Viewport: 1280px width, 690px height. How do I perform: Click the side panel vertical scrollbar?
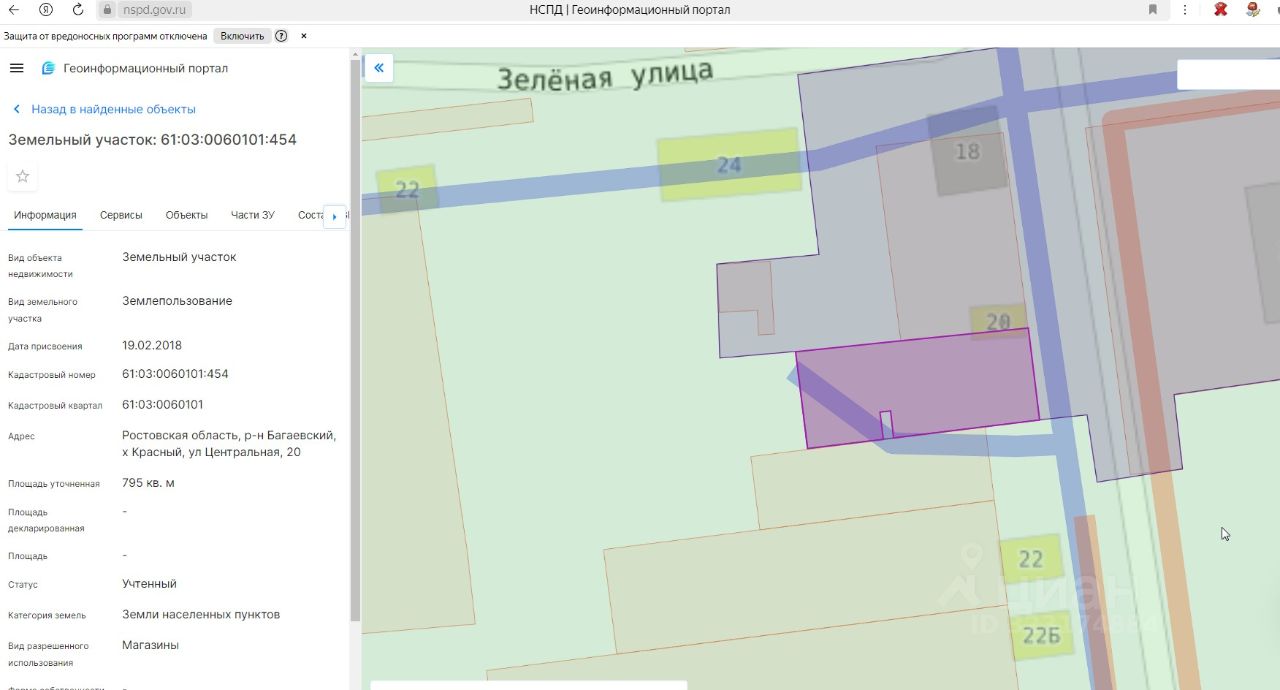coord(355,340)
